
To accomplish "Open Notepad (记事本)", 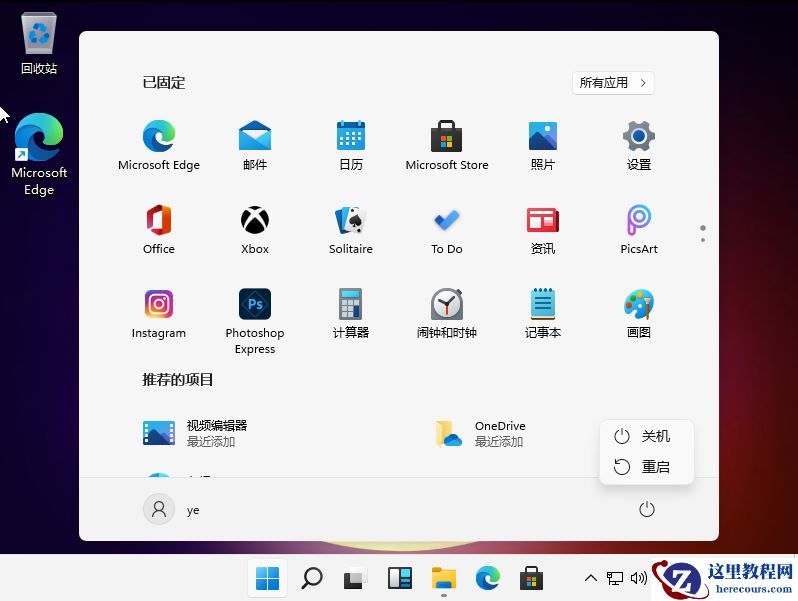I will pyautogui.click(x=543, y=313).
